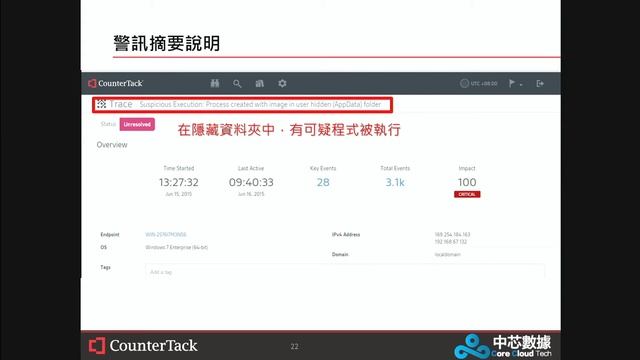
Task: Open the chart reports icon
Action: (260, 84)
